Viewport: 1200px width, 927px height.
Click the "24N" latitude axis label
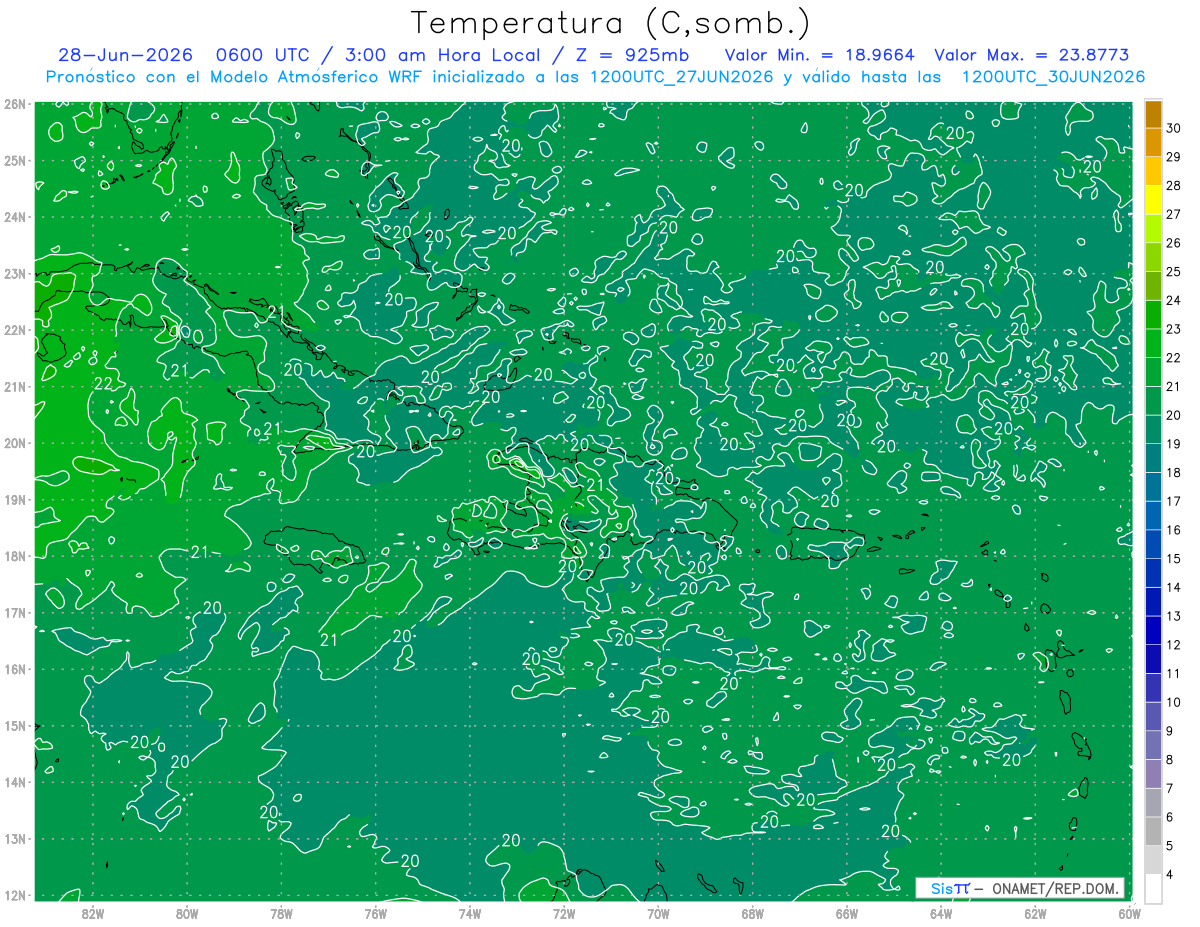tap(15, 217)
